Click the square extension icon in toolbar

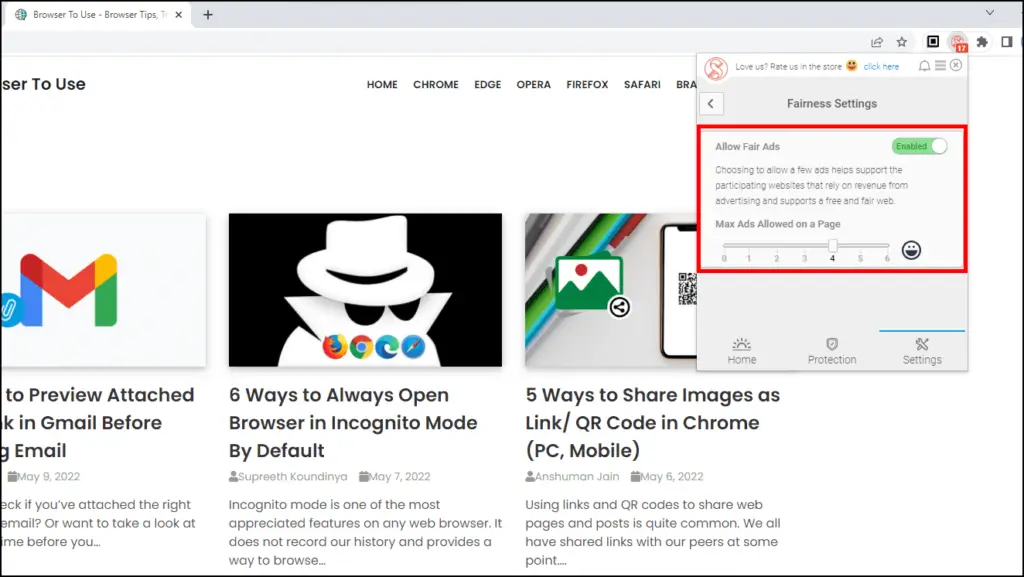[933, 42]
